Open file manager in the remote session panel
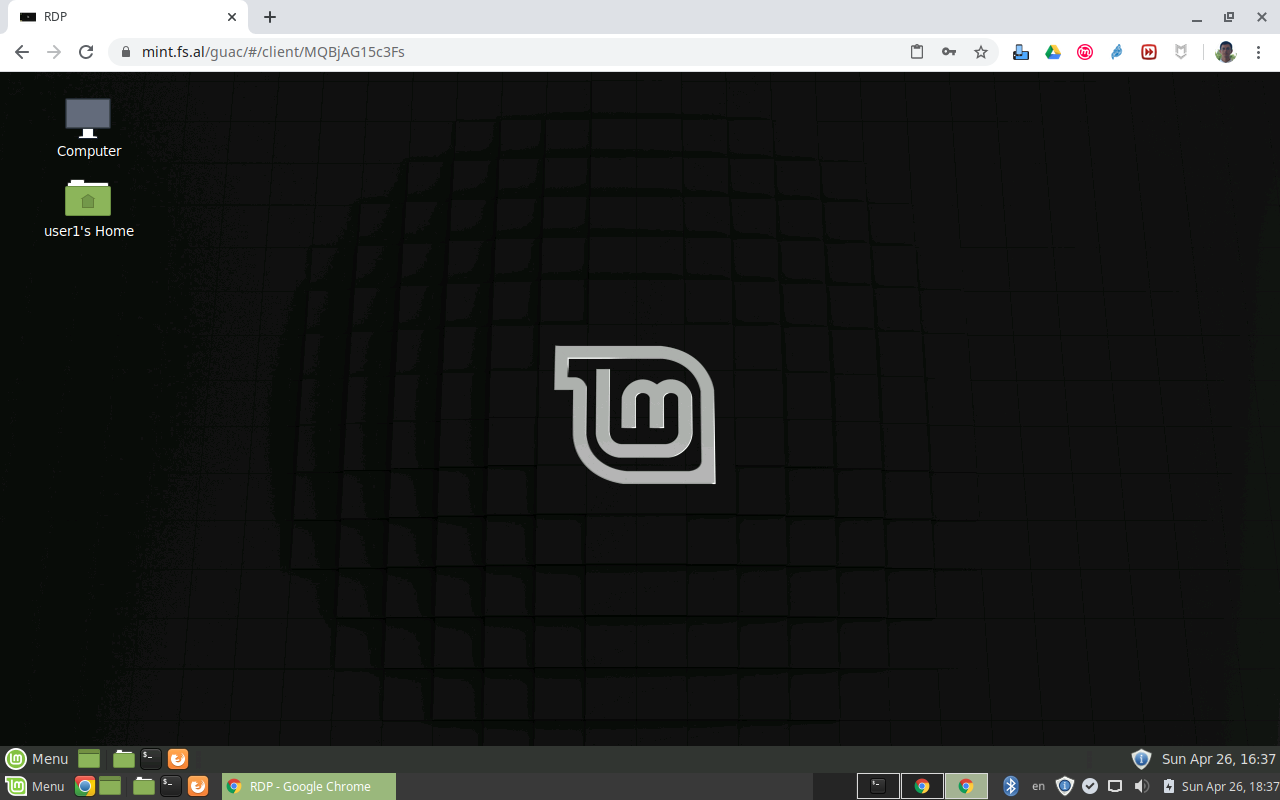 pos(123,759)
